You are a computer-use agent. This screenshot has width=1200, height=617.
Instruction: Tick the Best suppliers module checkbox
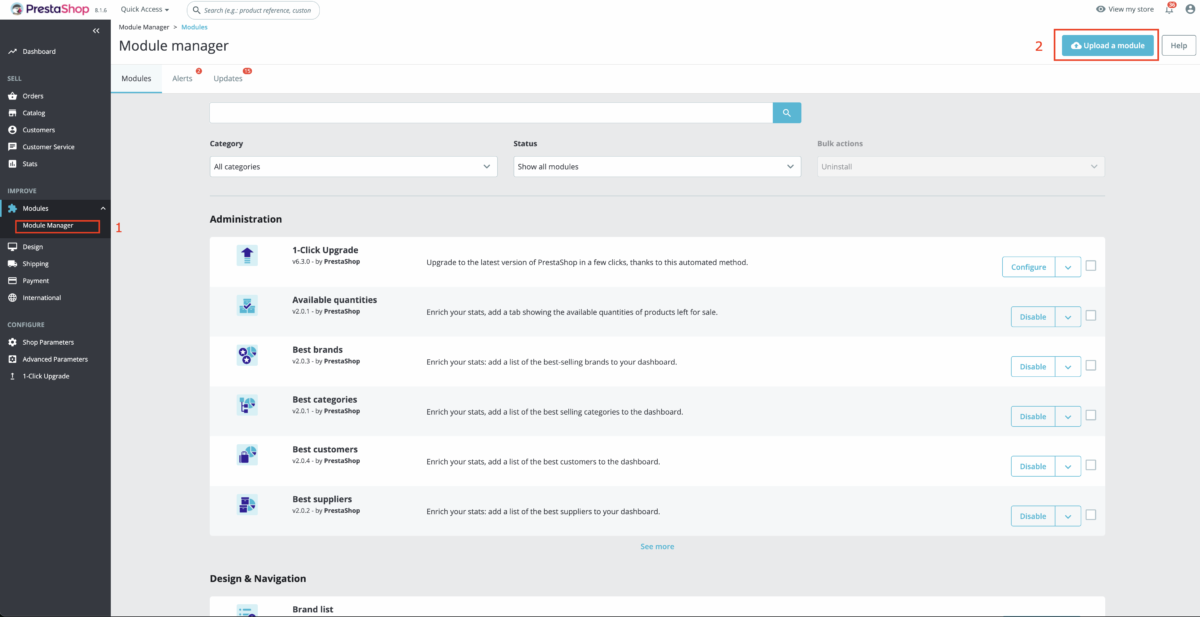(x=1091, y=515)
